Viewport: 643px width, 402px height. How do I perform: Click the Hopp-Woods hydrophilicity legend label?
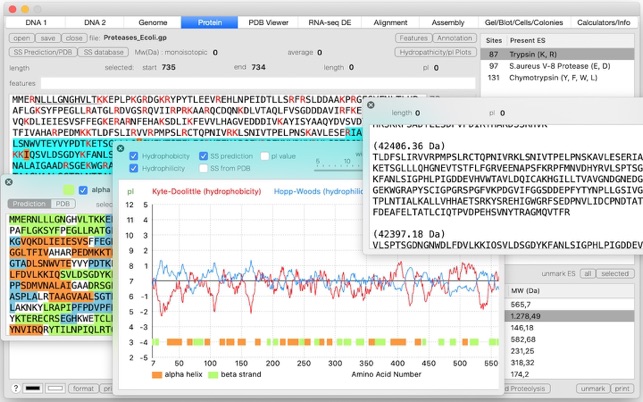pos(319,192)
